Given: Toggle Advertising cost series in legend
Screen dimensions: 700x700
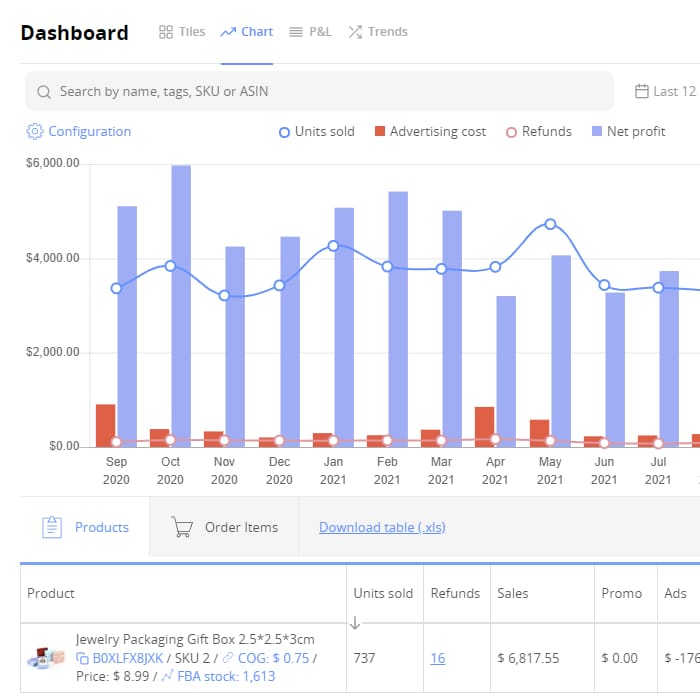Looking at the screenshot, I should (x=430, y=132).
